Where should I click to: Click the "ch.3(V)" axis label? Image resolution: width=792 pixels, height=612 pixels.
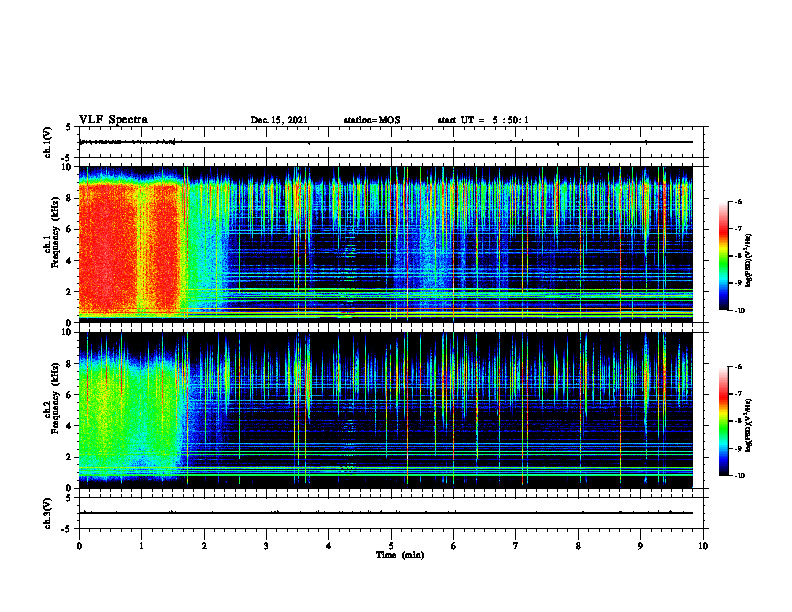(47, 513)
